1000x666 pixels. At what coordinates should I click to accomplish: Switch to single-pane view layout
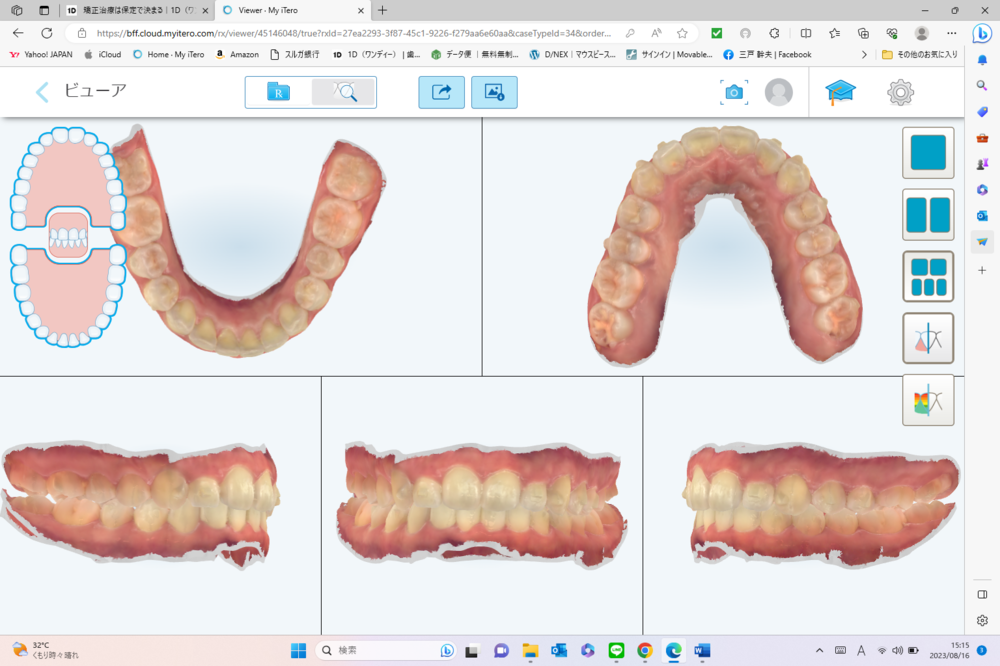tap(927, 153)
